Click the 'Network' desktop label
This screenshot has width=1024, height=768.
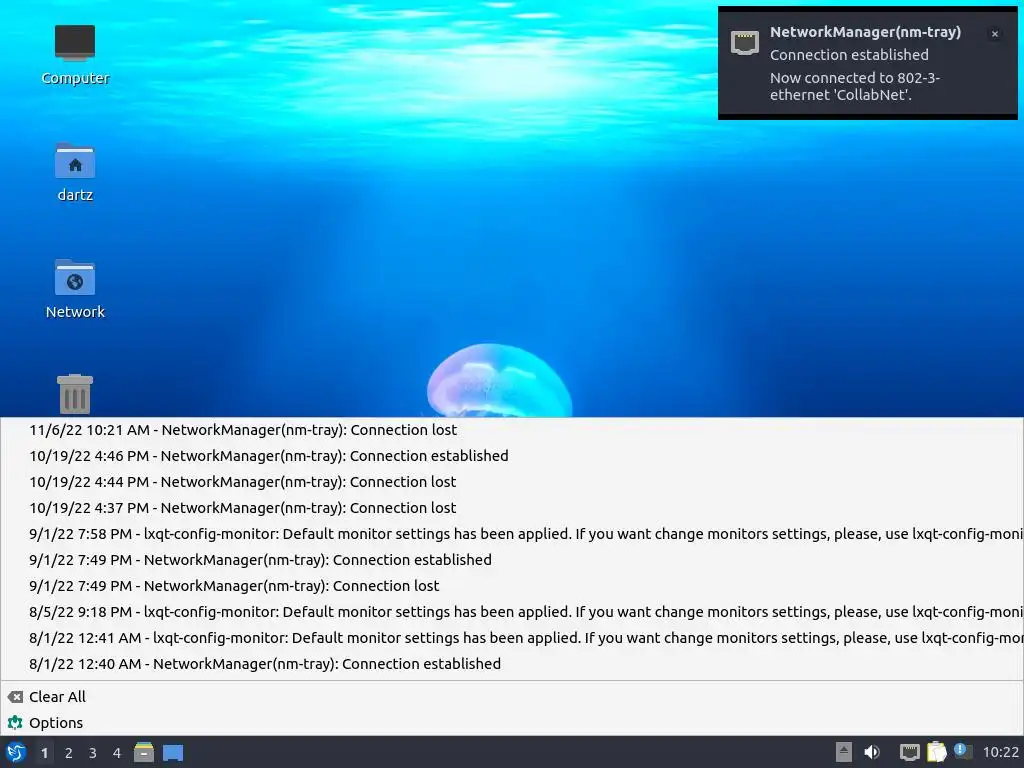(x=75, y=312)
